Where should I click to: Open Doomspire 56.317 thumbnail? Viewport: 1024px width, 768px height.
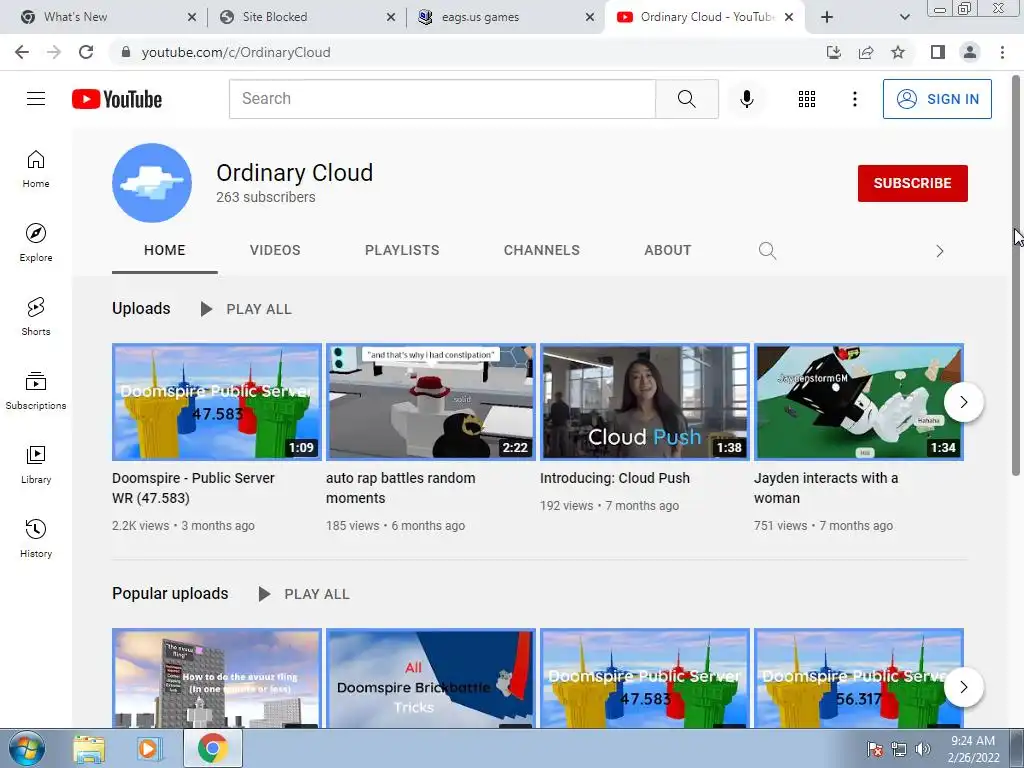point(859,678)
